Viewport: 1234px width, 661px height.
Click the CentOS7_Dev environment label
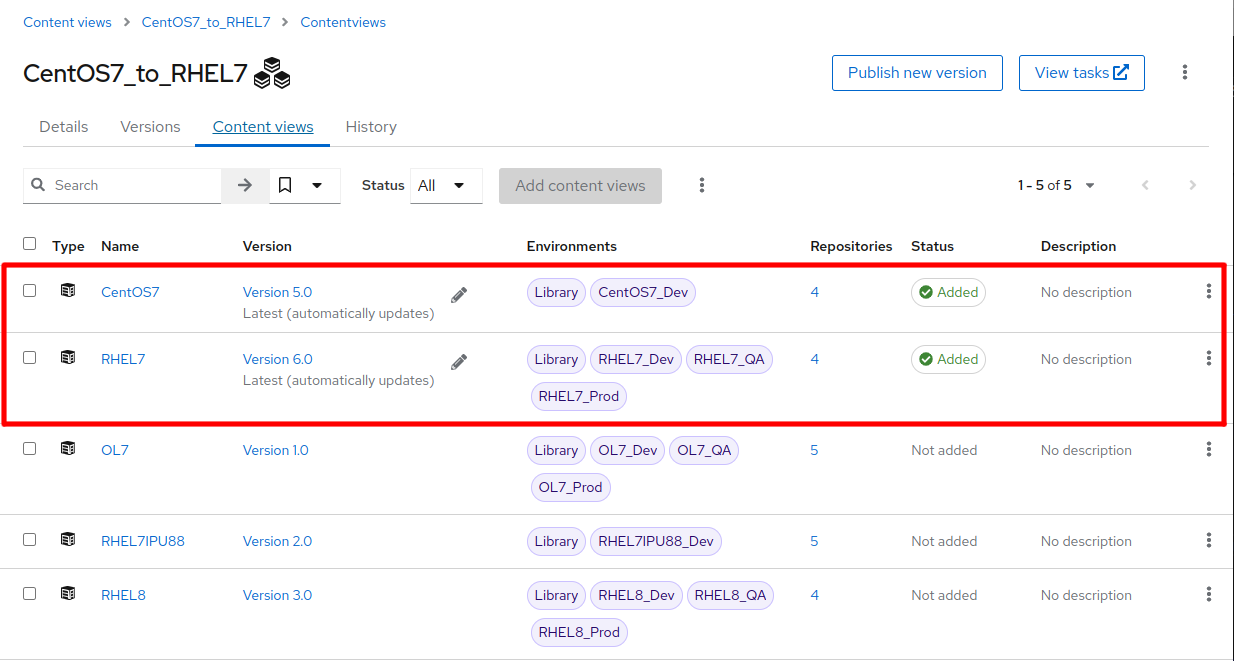click(643, 292)
